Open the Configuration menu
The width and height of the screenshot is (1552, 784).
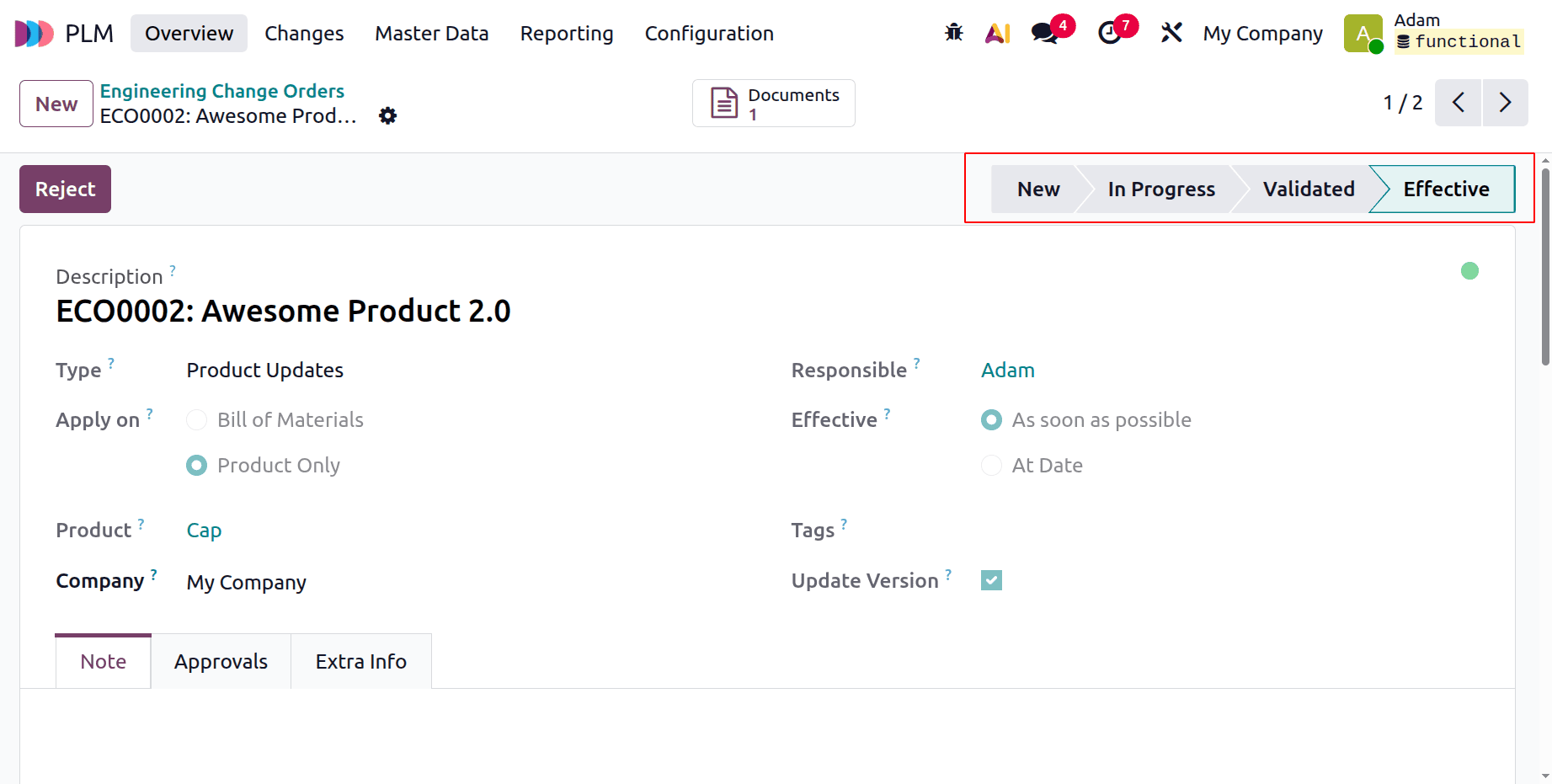(709, 33)
